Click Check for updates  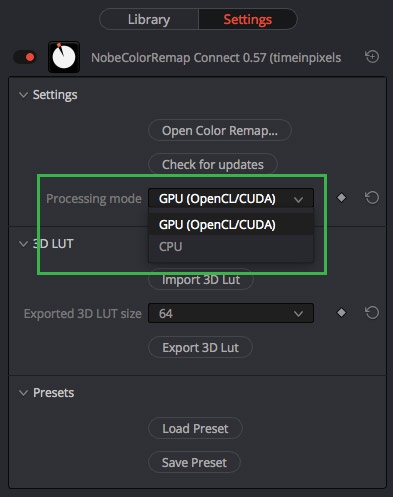[x=213, y=164]
